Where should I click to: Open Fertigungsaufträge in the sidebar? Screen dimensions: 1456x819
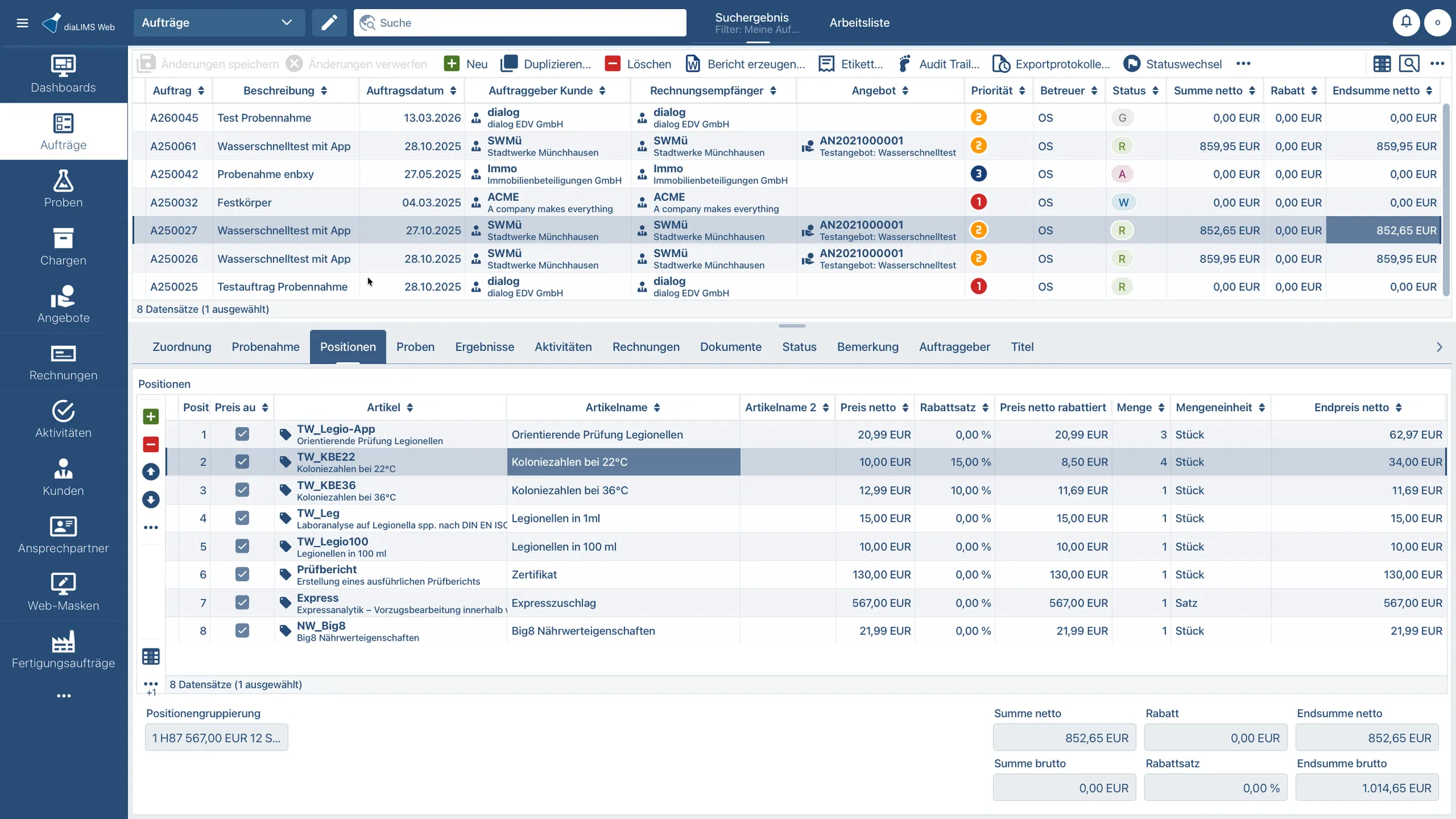coord(64,650)
